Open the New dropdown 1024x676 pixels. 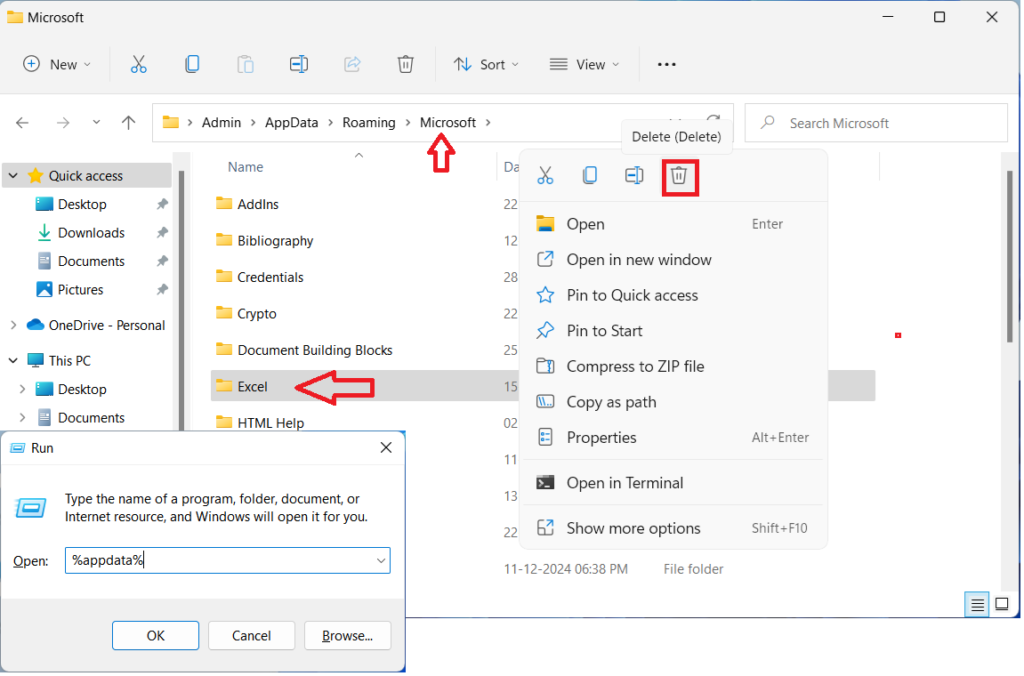[57, 64]
